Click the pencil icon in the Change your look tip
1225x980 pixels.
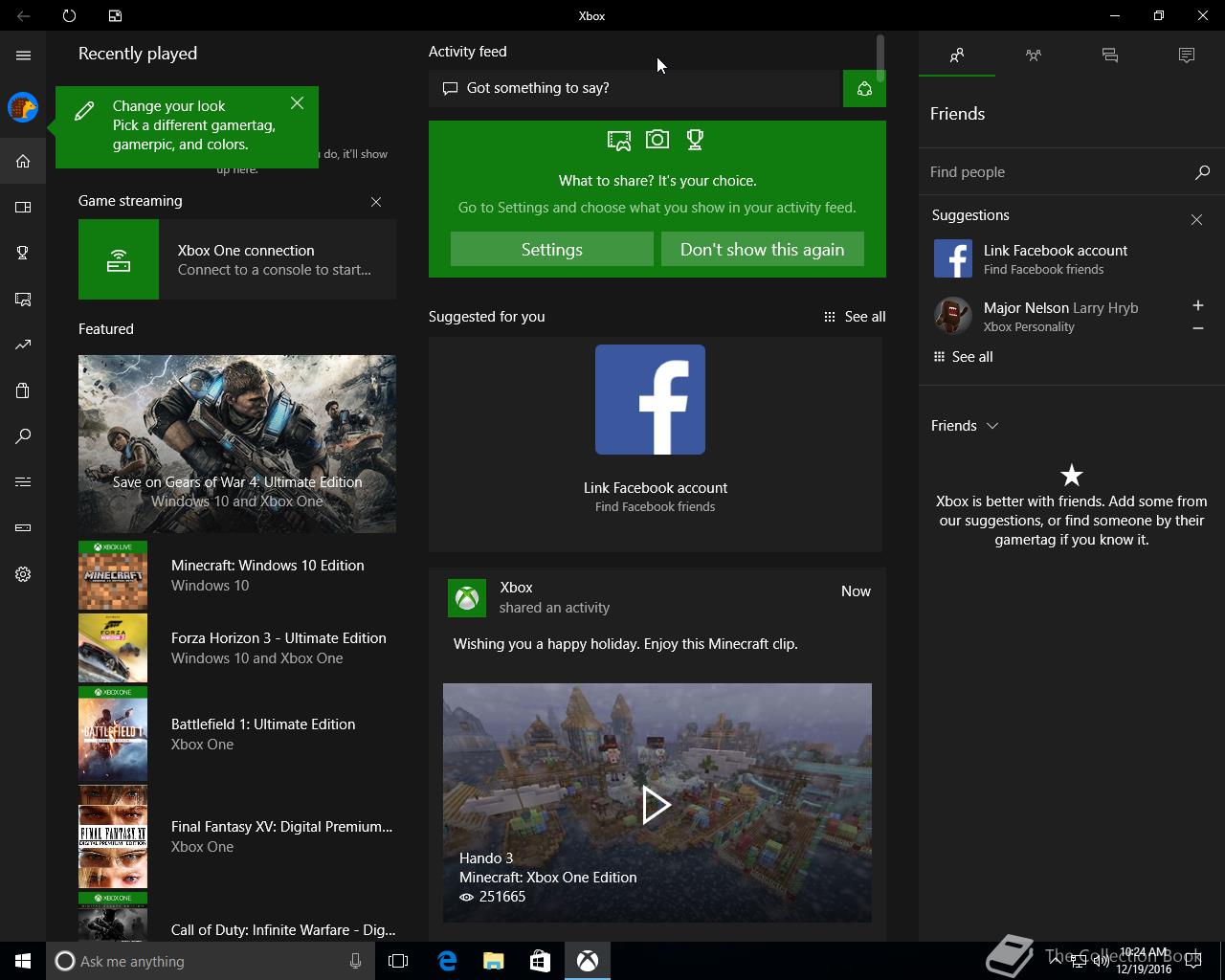tap(84, 111)
